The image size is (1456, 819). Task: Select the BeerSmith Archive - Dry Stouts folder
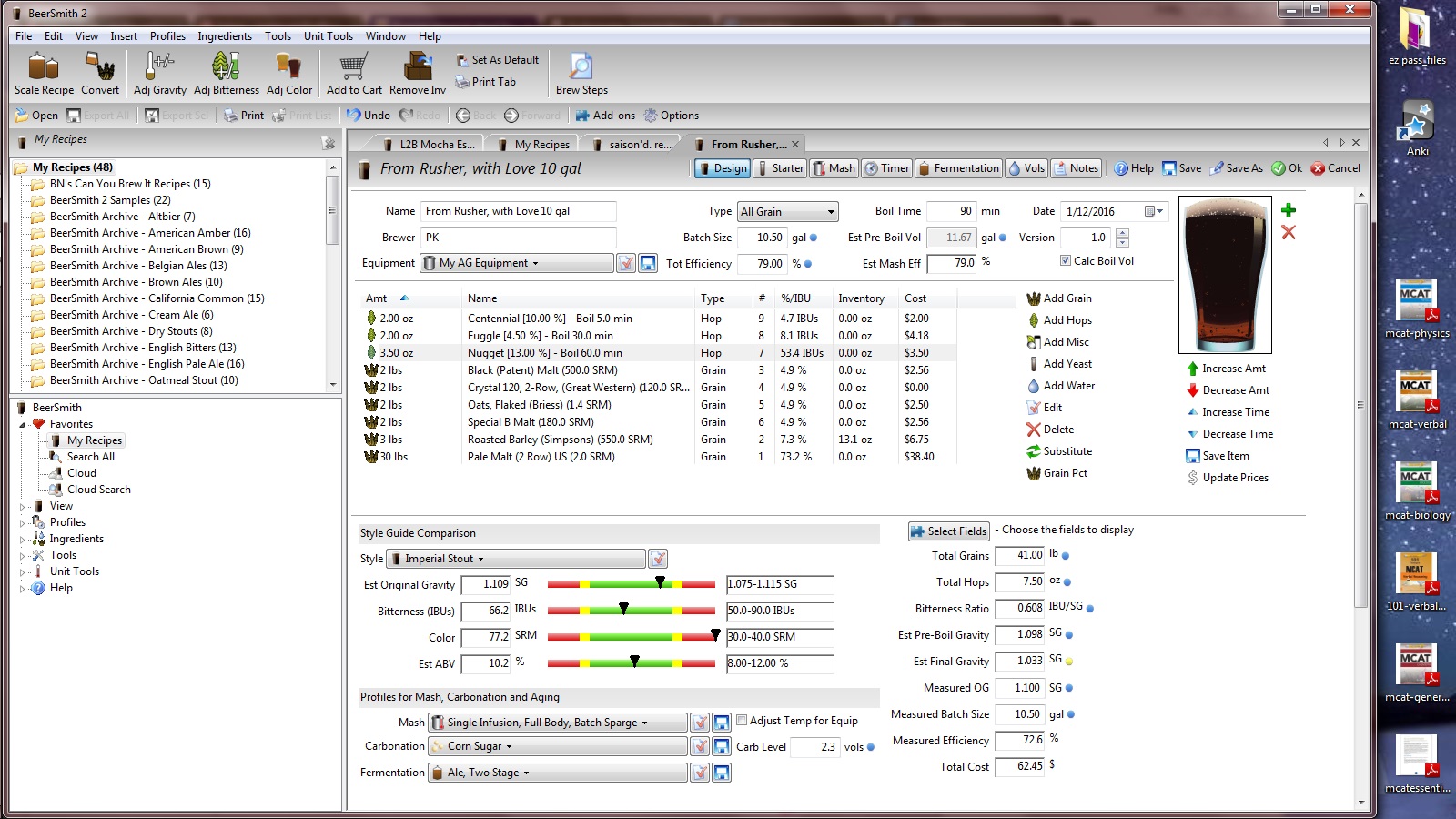point(131,331)
